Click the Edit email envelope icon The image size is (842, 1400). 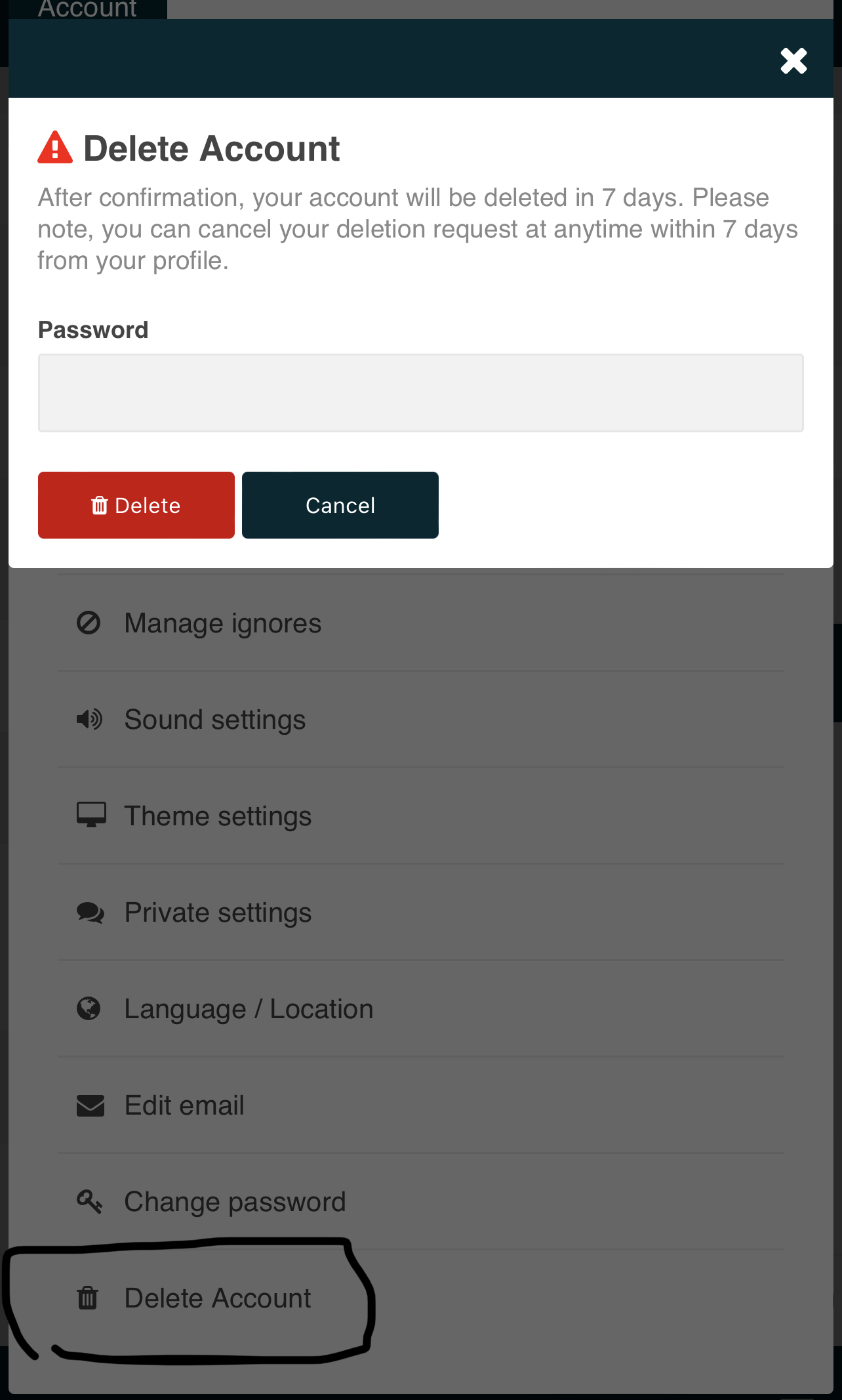pos(90,1105)
